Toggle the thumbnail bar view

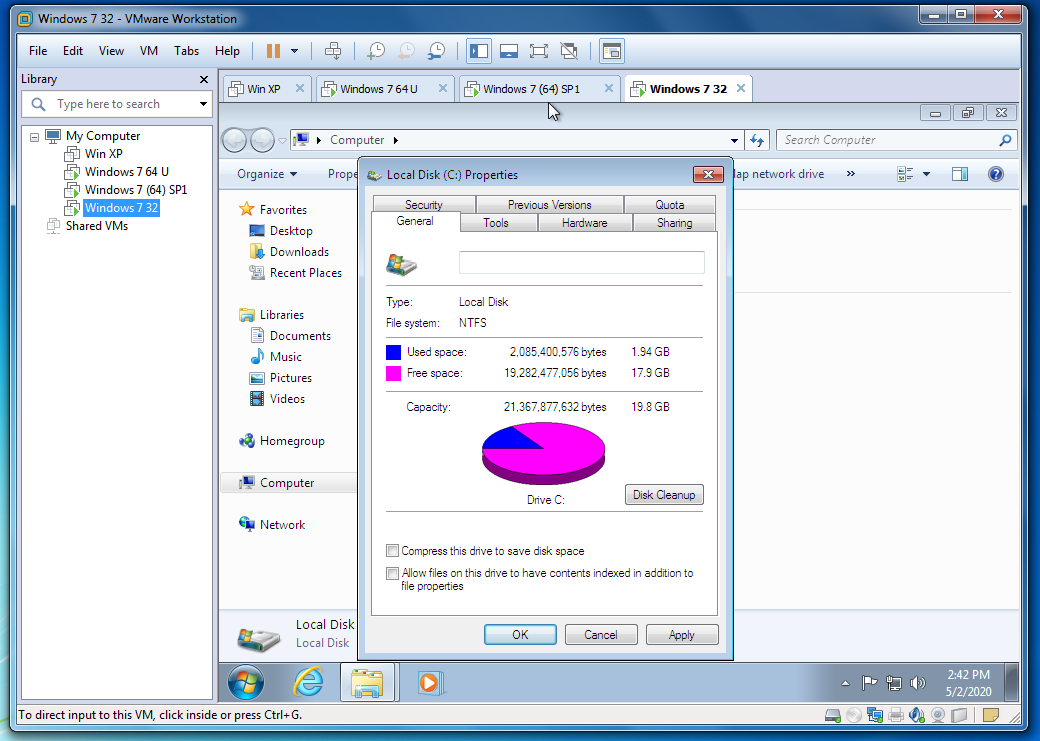[x=509, y=51]
